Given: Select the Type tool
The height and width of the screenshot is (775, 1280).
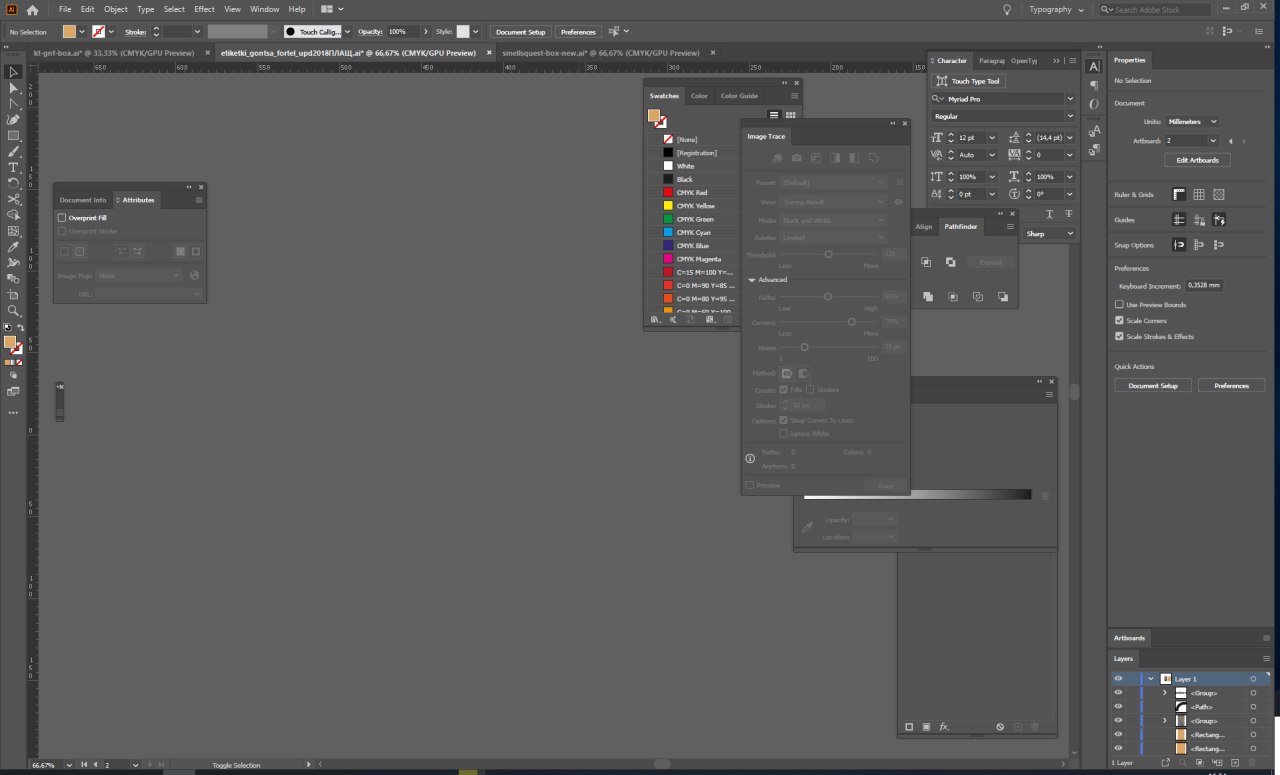Looking at the screenshot, I should (14, 168).
